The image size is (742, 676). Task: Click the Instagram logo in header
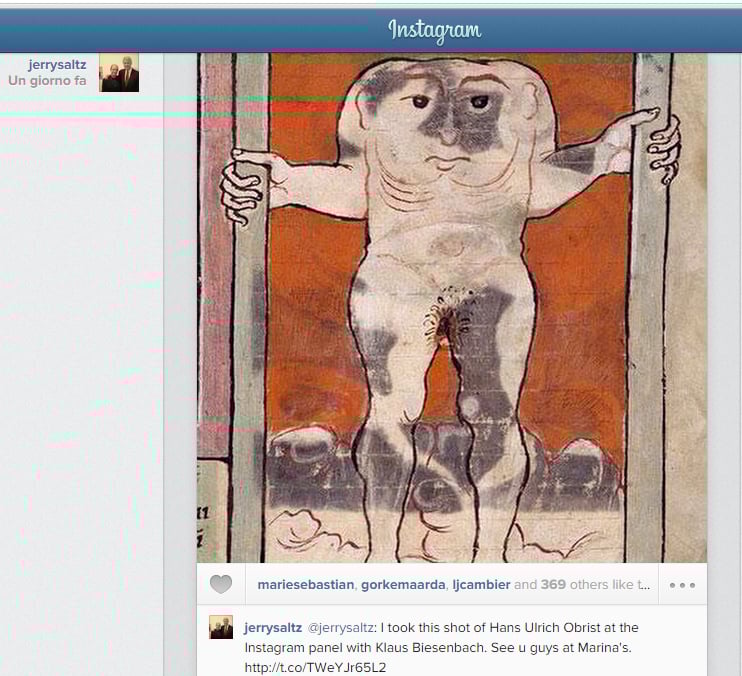click(x=434, y=31)
